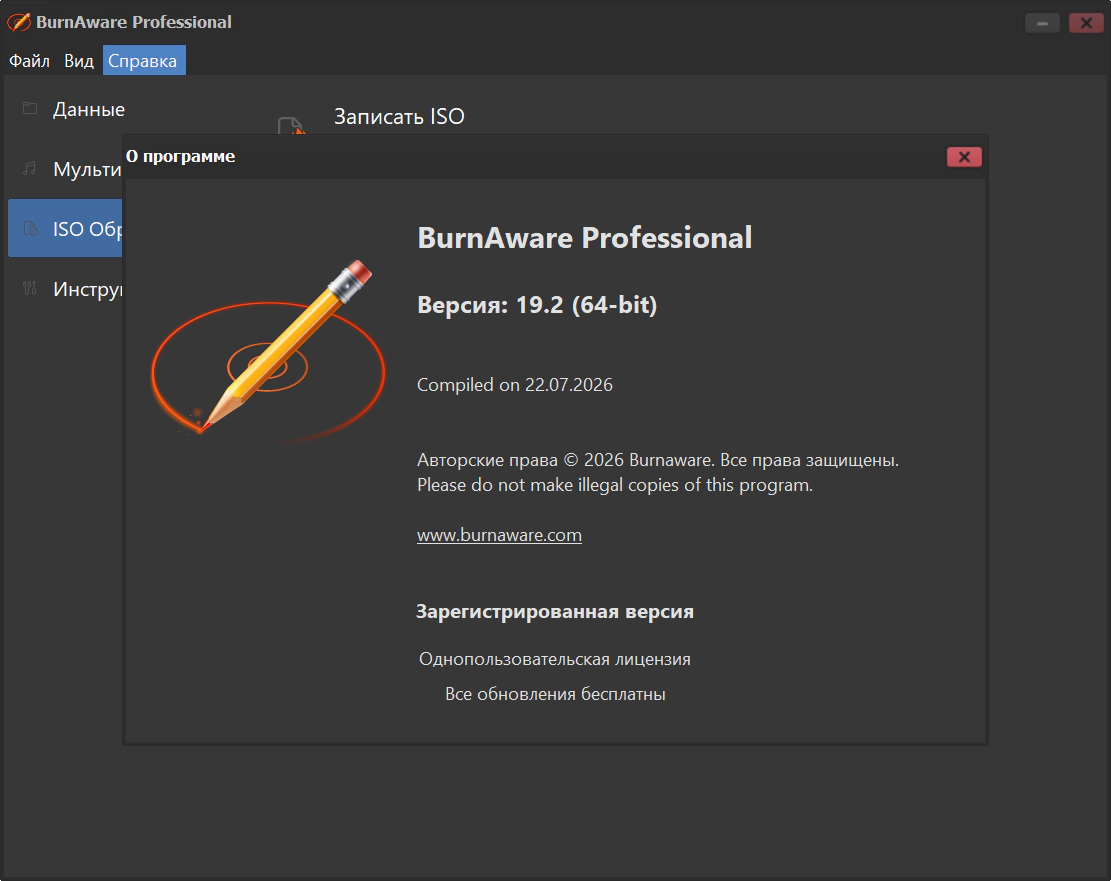
Task: Close the BurnAware Professional main window
Action: (x=1086, y=23)
